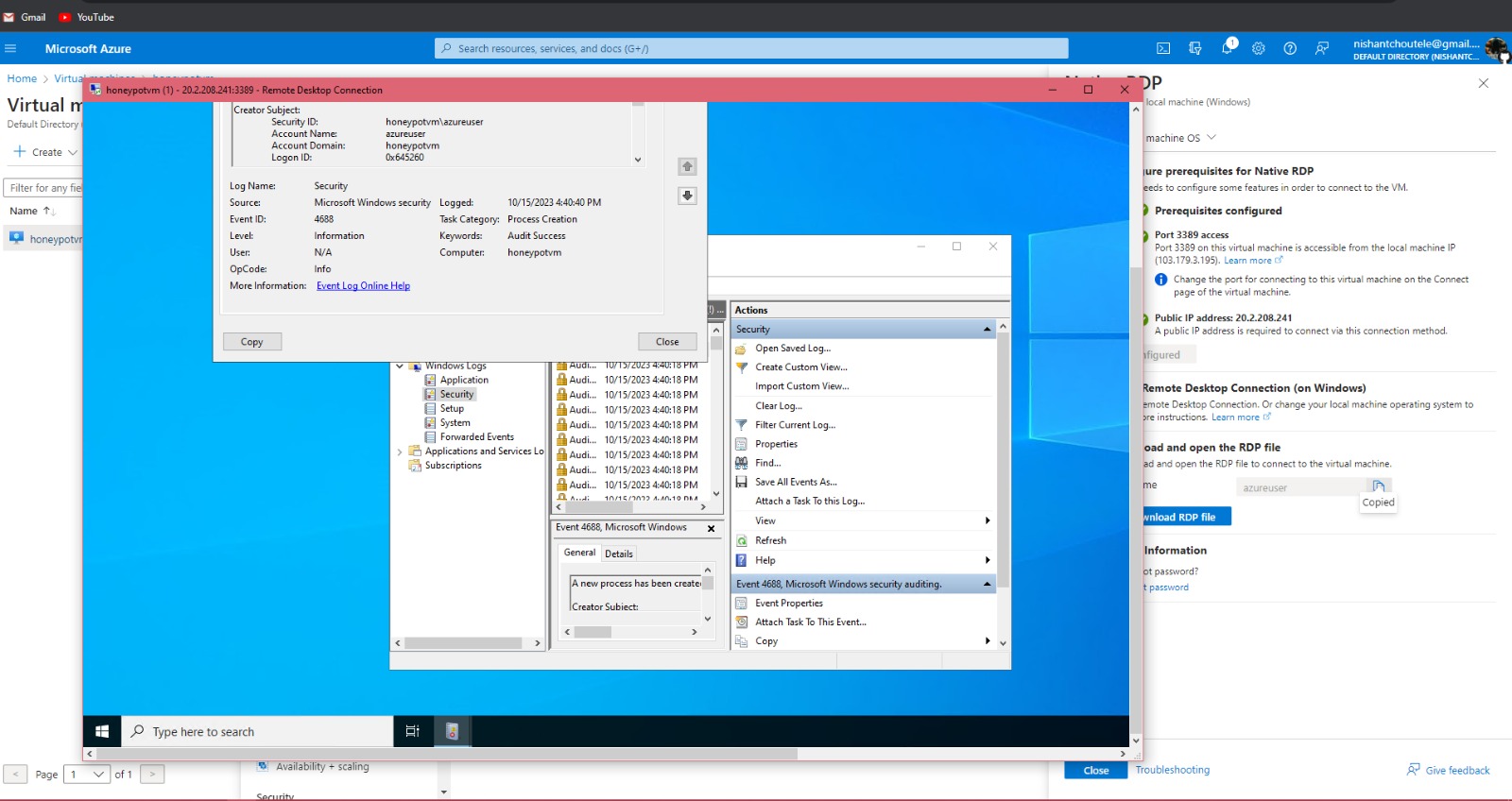The height and width of the screenshot is (801, 1512).
Task: Switch to the Details tab
Action: [619, 554]
